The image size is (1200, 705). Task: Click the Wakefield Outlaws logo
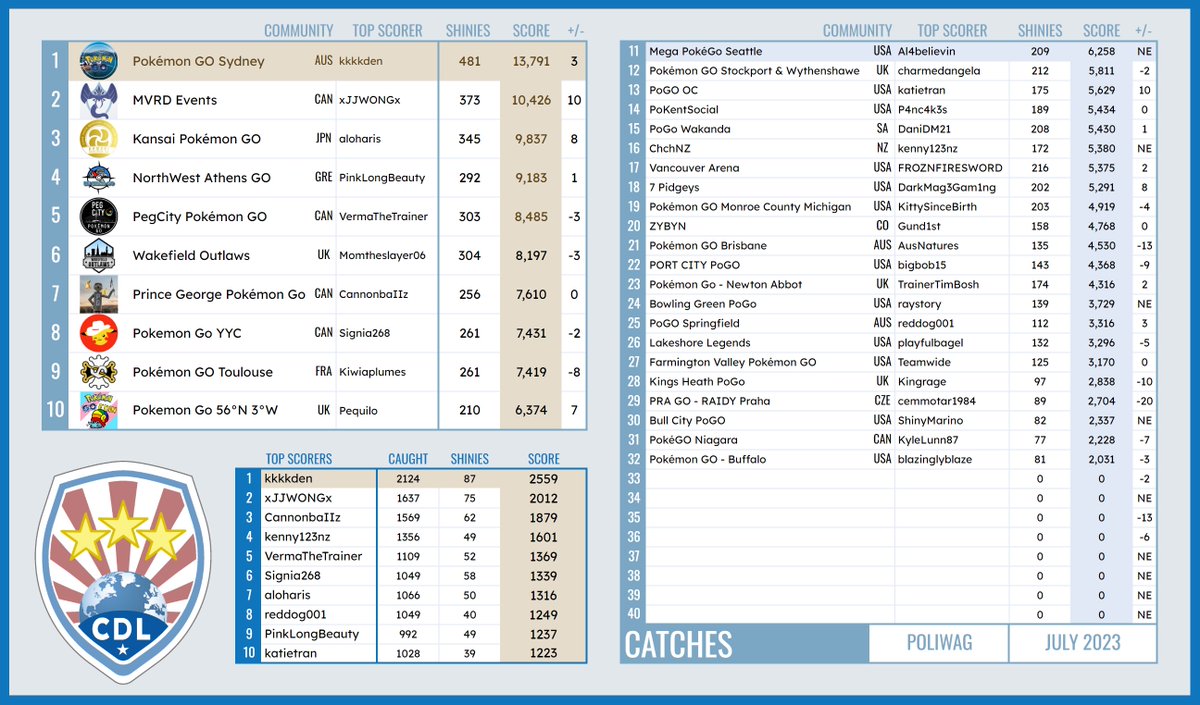pyautogui.click(x=98, y=255)
